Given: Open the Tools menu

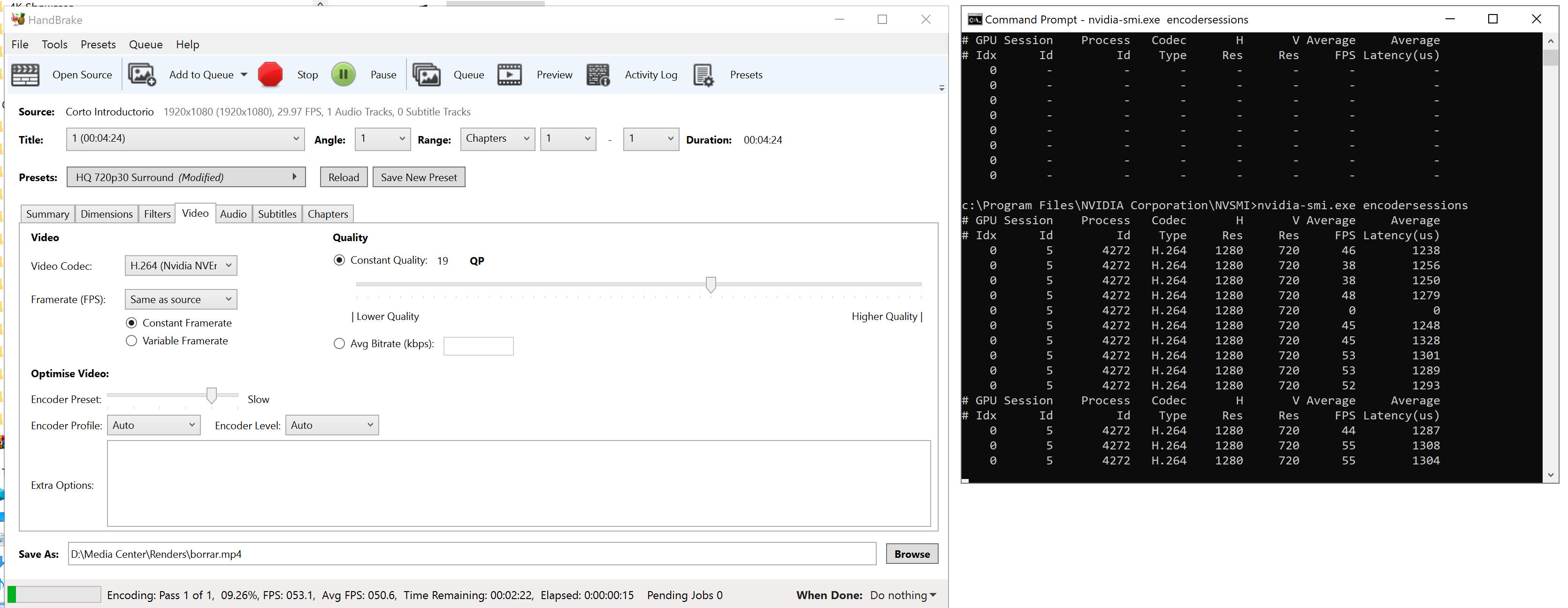Looking at the screenshot, I should pos(54,45).
